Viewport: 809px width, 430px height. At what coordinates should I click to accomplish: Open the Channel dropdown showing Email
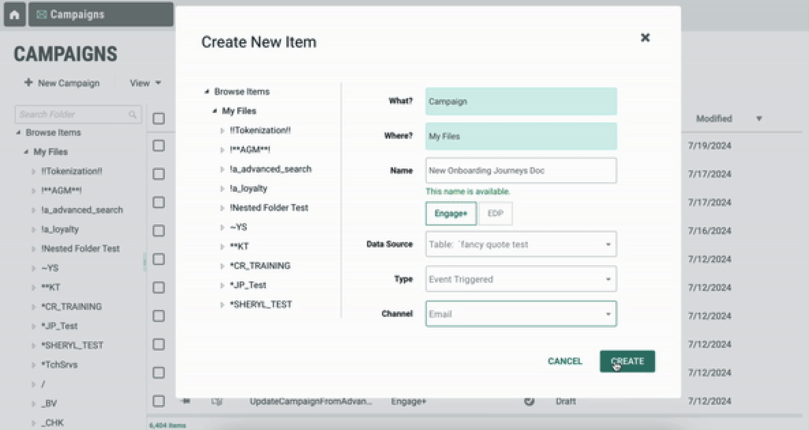tap(520, 314)
